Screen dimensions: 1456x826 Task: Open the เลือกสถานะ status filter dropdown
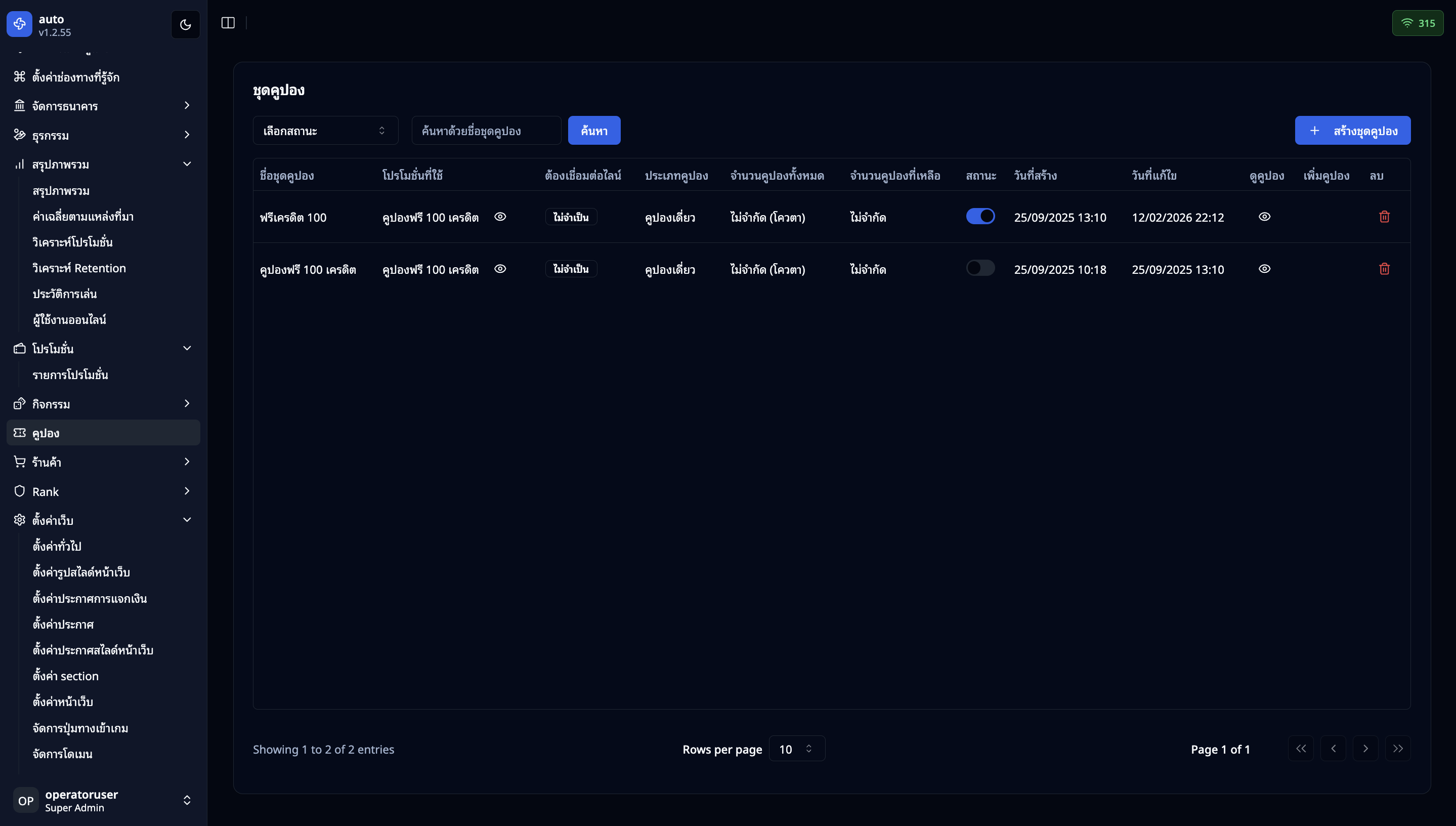pyautogui.click(x=325, y=131)
